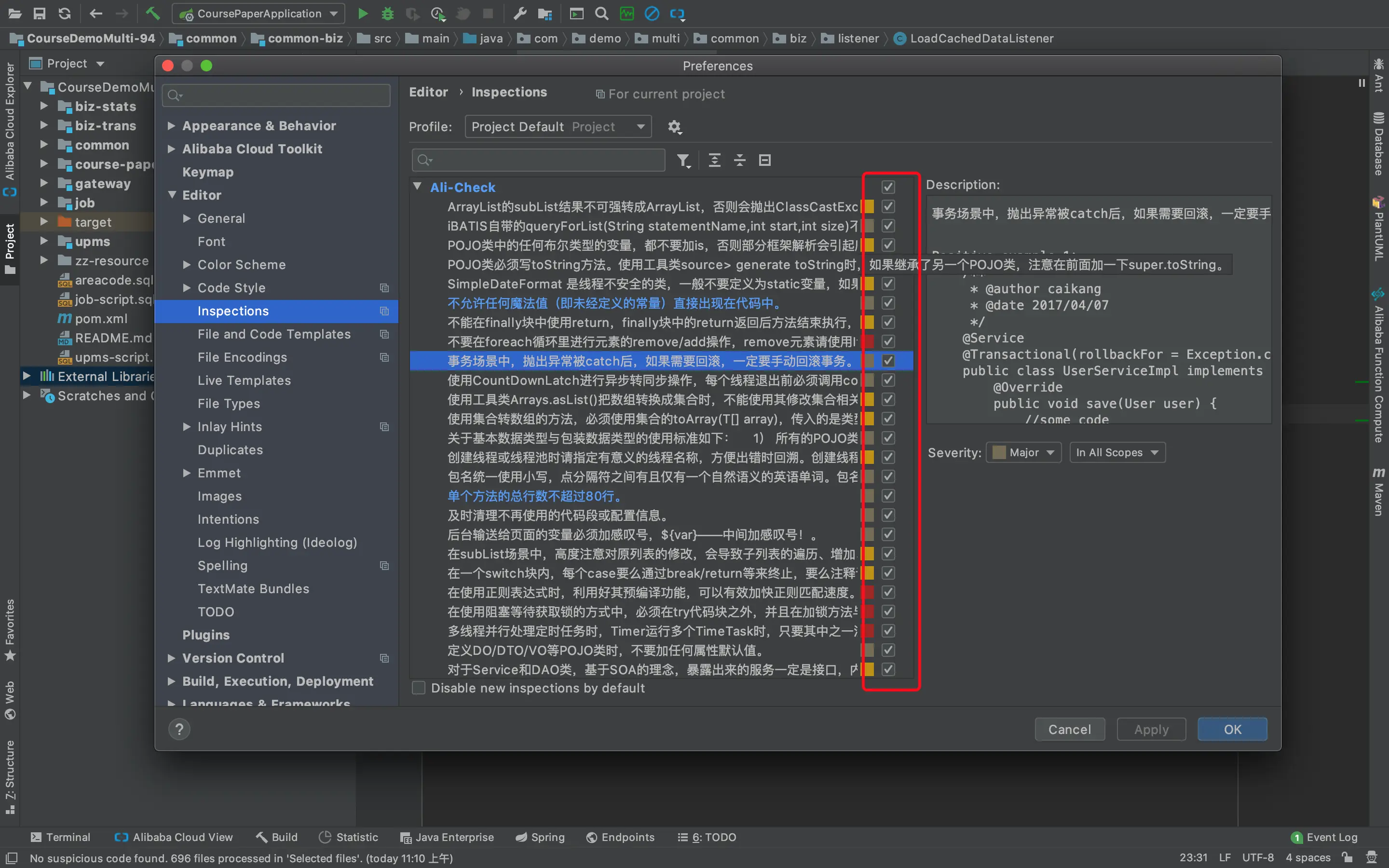This screenshot has width=1389, height=868.
Task: Click the OK button
Action: [x=1232, y=729]
